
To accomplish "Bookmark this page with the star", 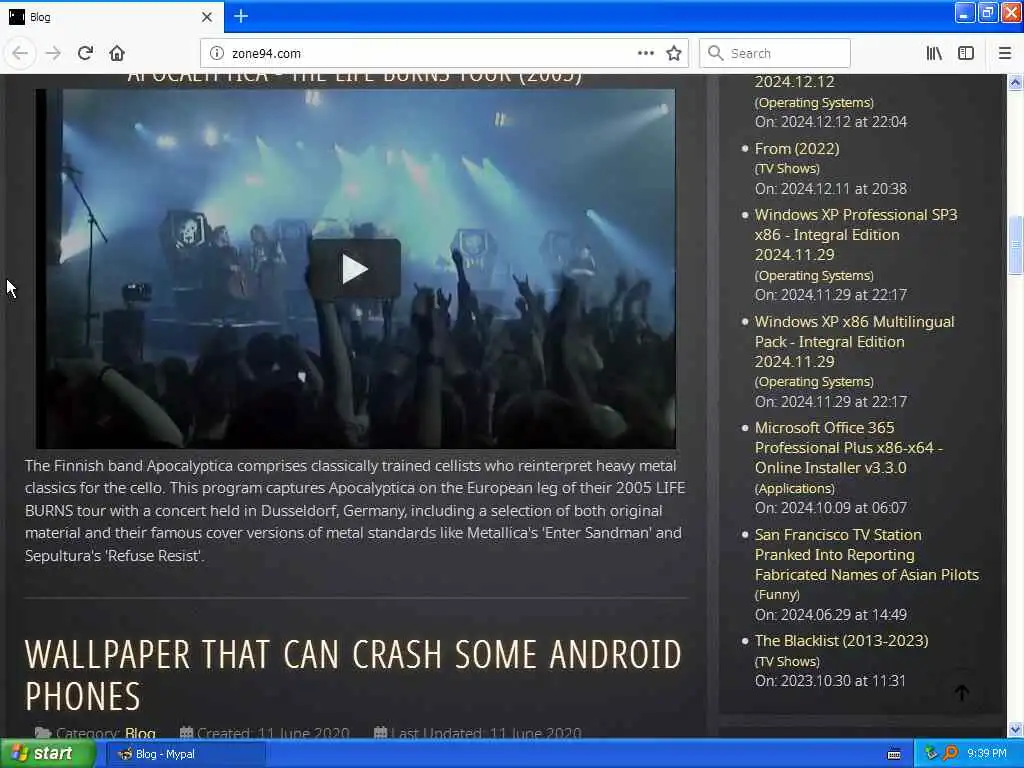I will click(674, 53).
